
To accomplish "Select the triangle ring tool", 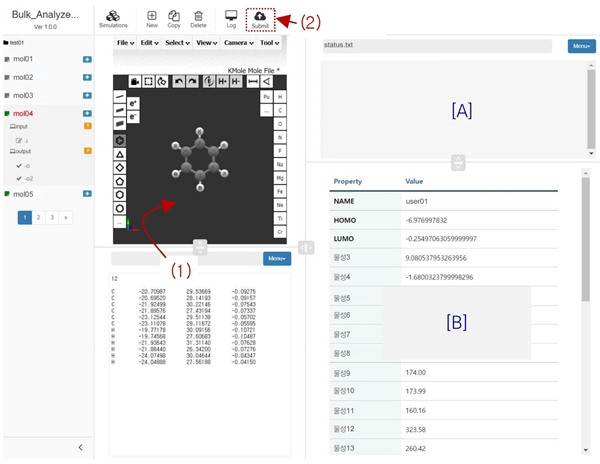I will coord(120,156).
